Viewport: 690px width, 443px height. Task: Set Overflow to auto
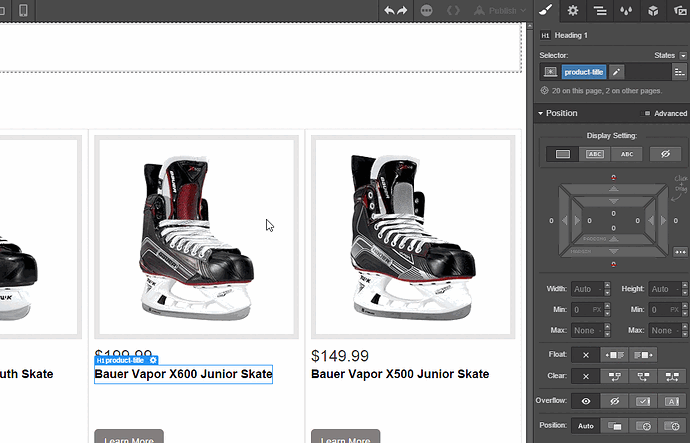click(x=672, y=401)
